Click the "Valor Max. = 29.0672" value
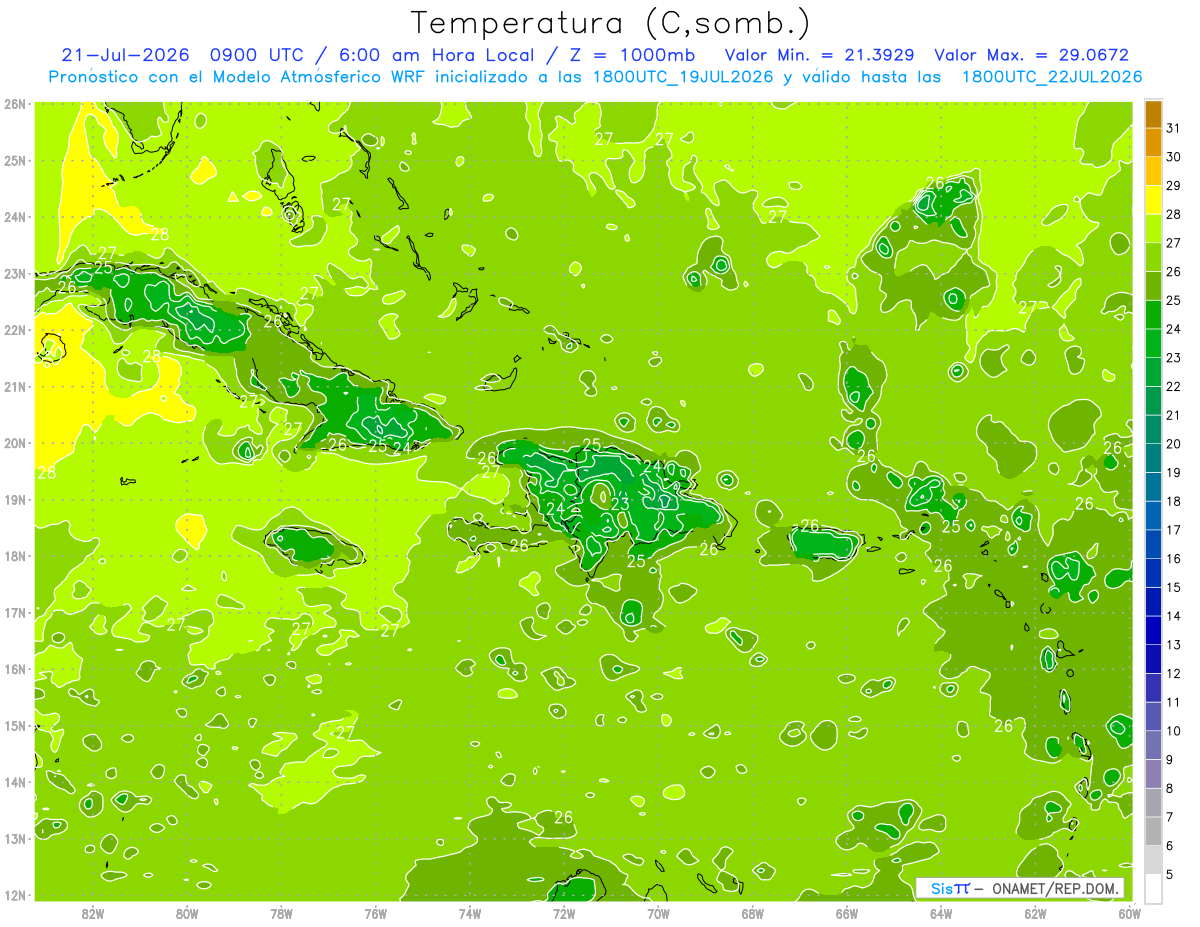Viewport: 1200px width, 927px height. (x=1031, y=55)
